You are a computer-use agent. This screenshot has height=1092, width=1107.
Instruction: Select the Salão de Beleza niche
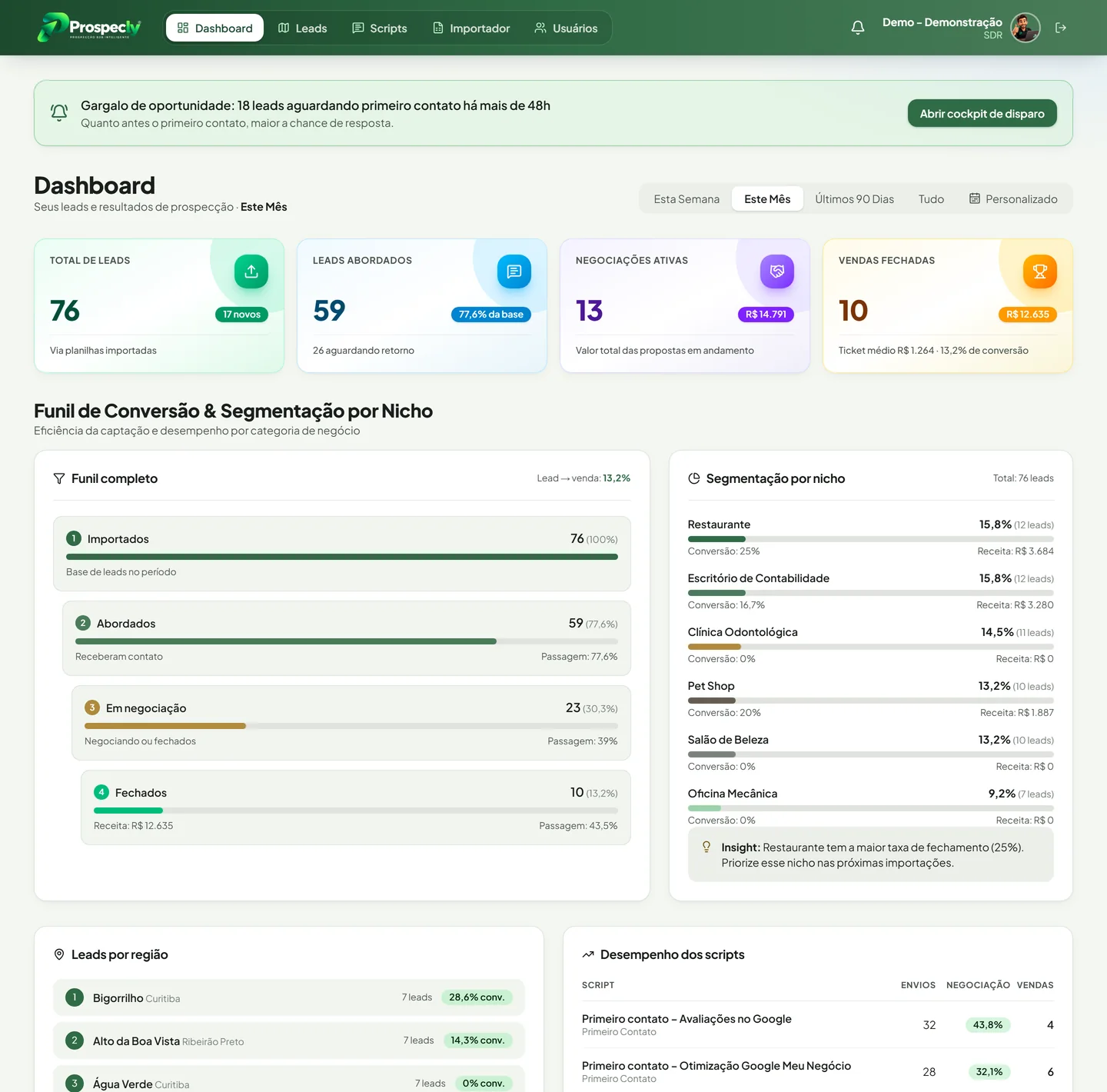pos(870,753)
